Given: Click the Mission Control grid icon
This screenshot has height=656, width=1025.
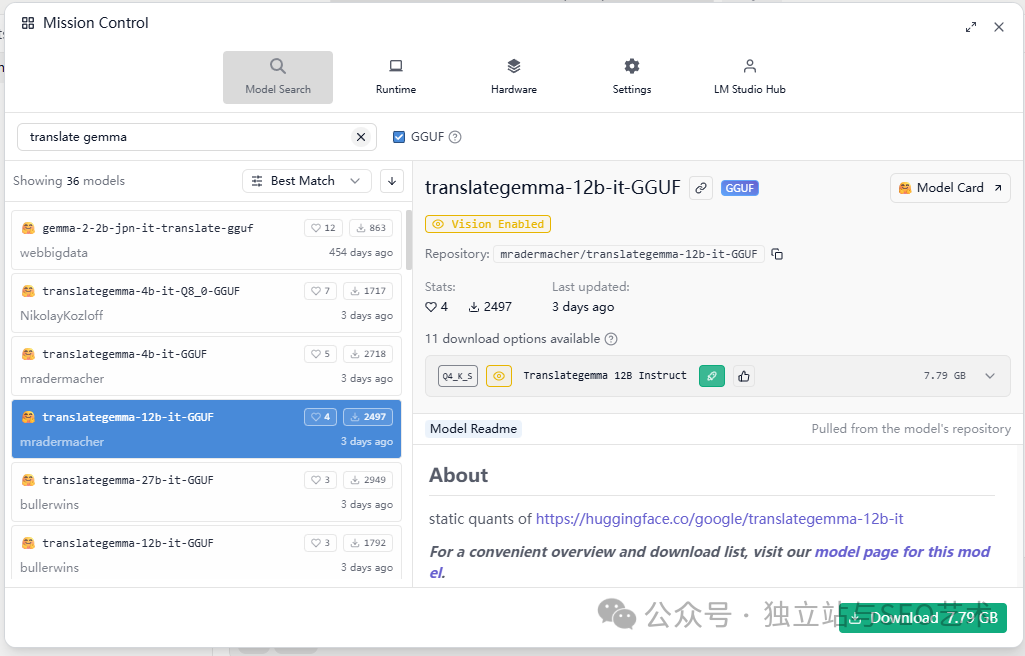Looking at the screenshot, I should [28, 24].
